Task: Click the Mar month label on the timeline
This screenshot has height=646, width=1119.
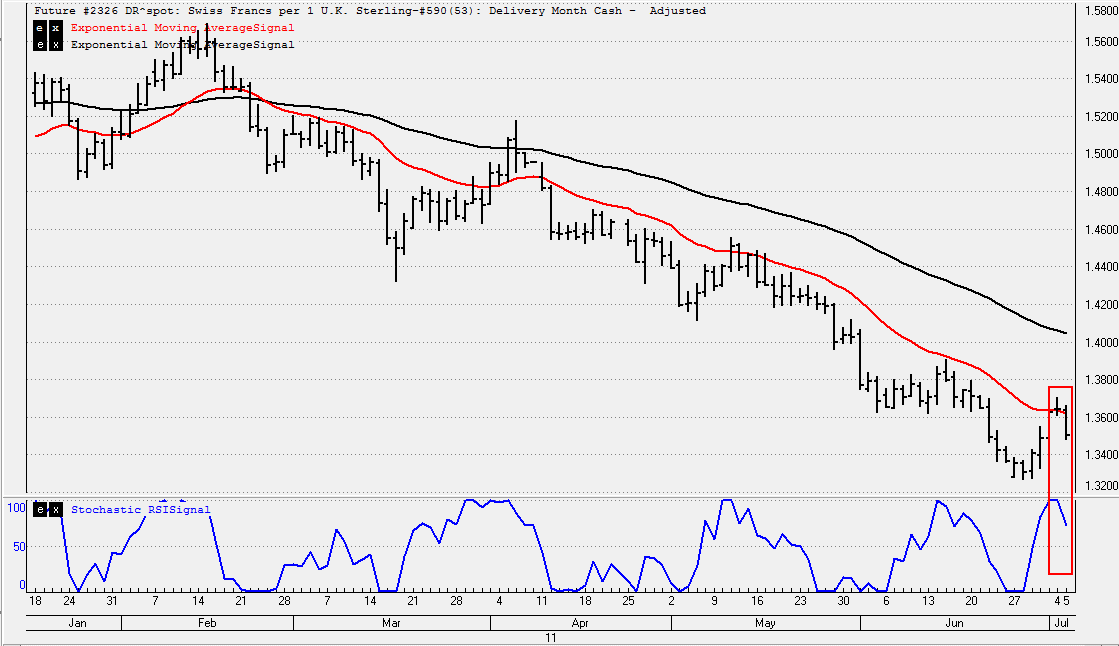Action: coord(391,623)
